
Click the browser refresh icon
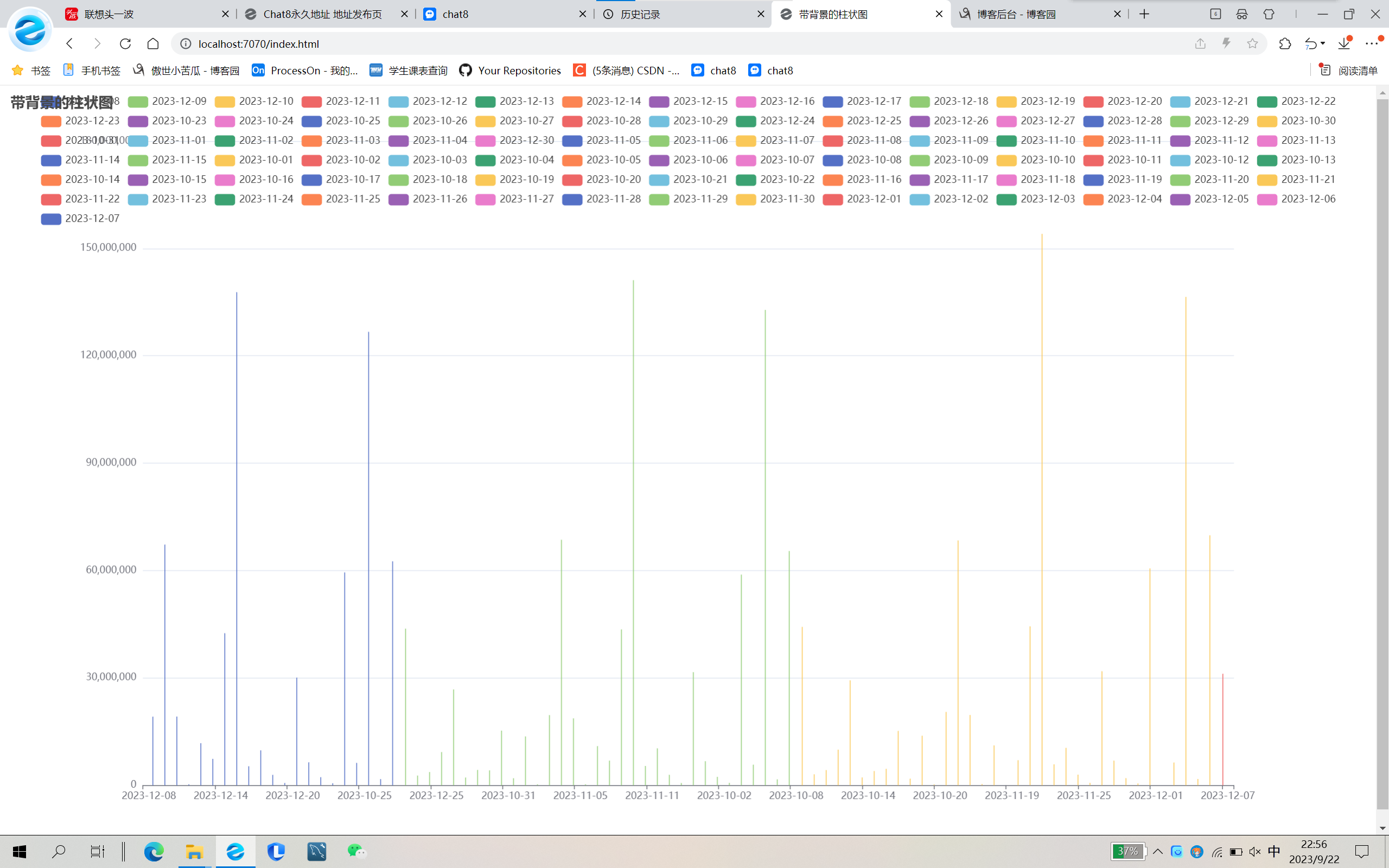pyautogui.click(x=125, y=43)
